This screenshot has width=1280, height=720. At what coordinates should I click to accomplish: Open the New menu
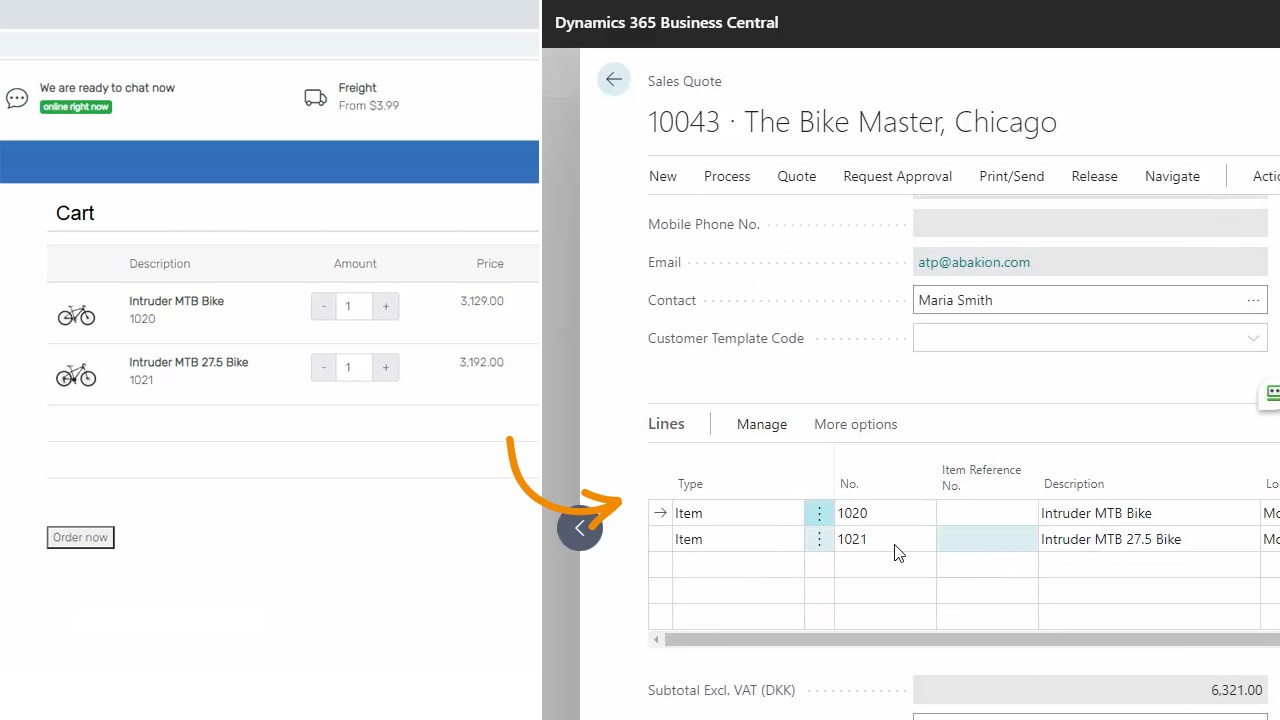(x=663, y=176)
